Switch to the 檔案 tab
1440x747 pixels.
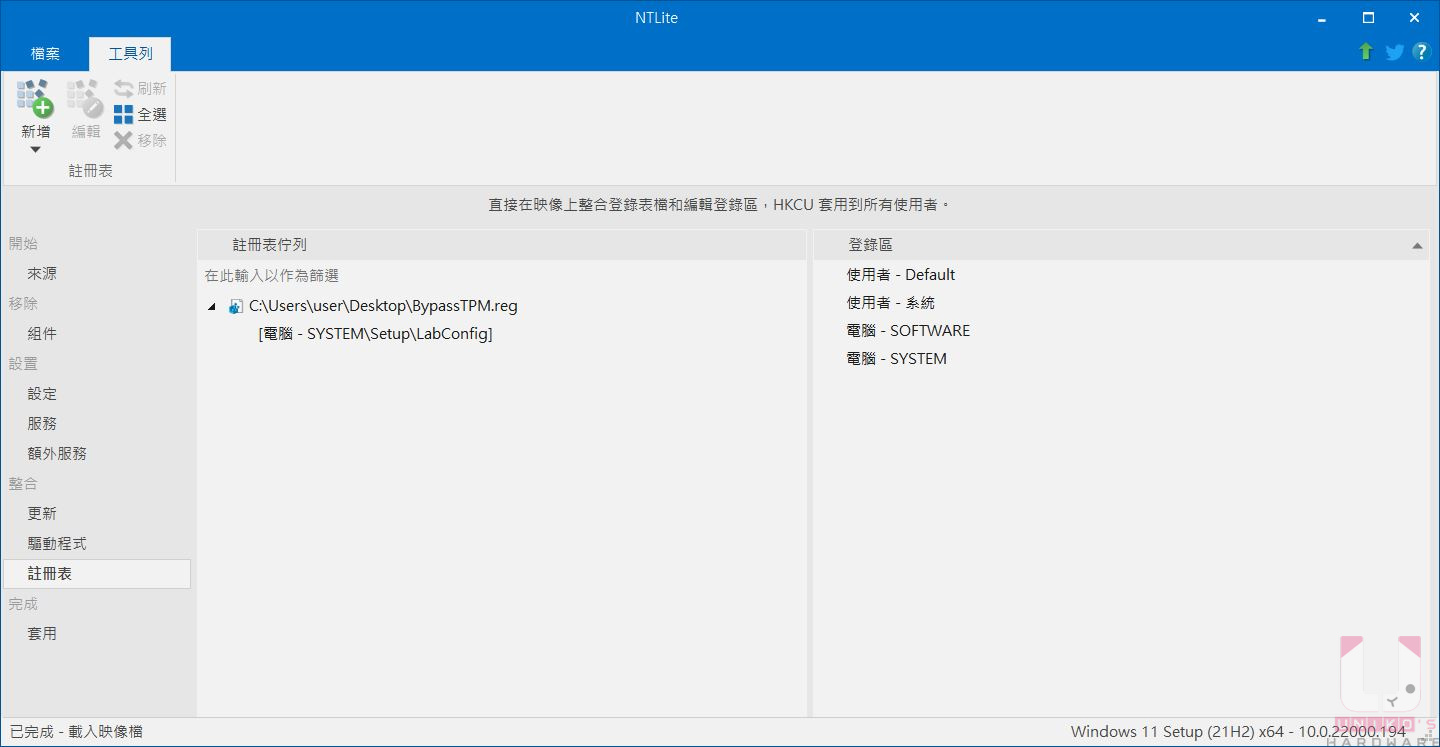click(45, 54)
